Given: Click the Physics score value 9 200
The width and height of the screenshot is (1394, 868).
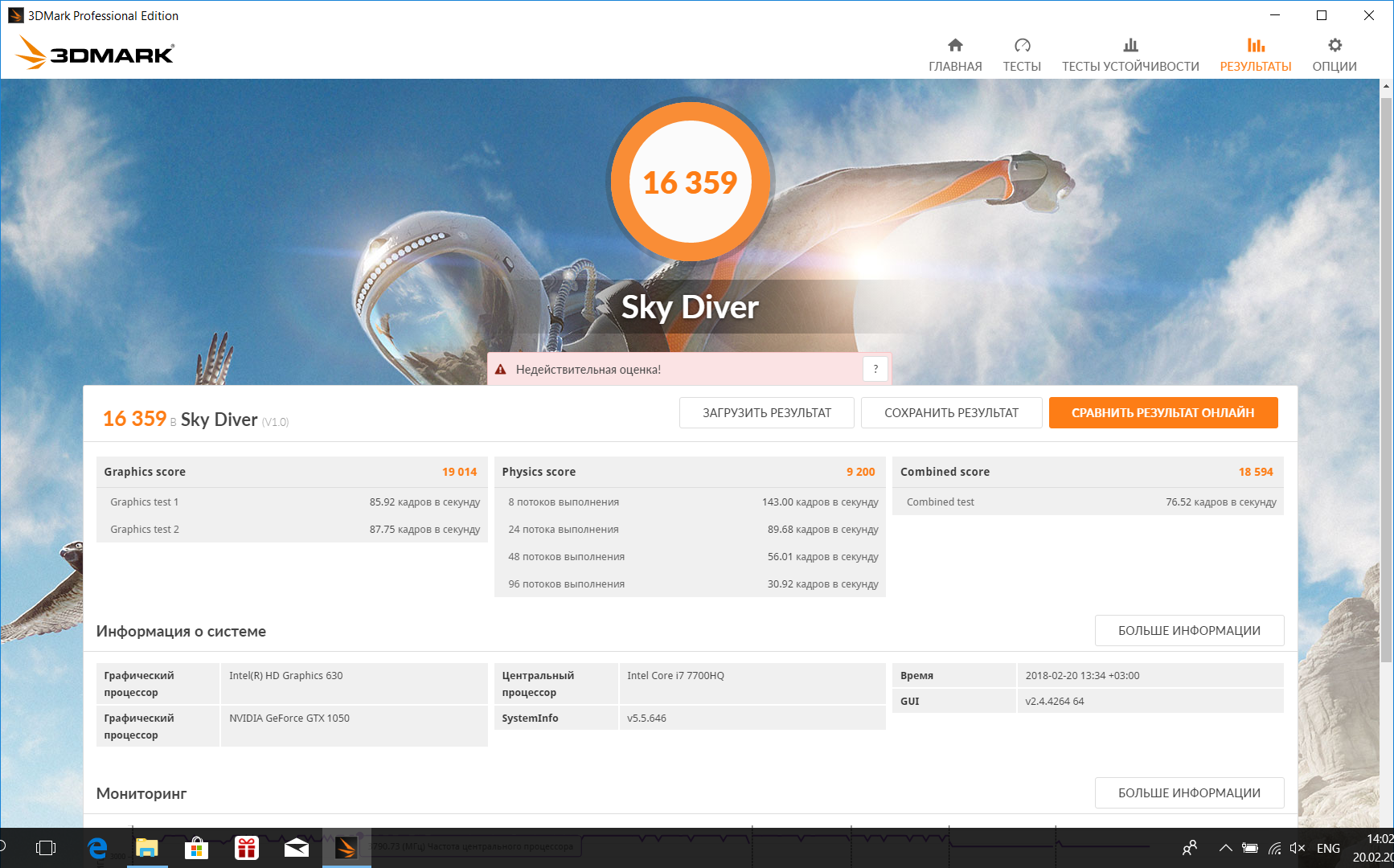Looking at the screenshot, I should click(860, 472).
